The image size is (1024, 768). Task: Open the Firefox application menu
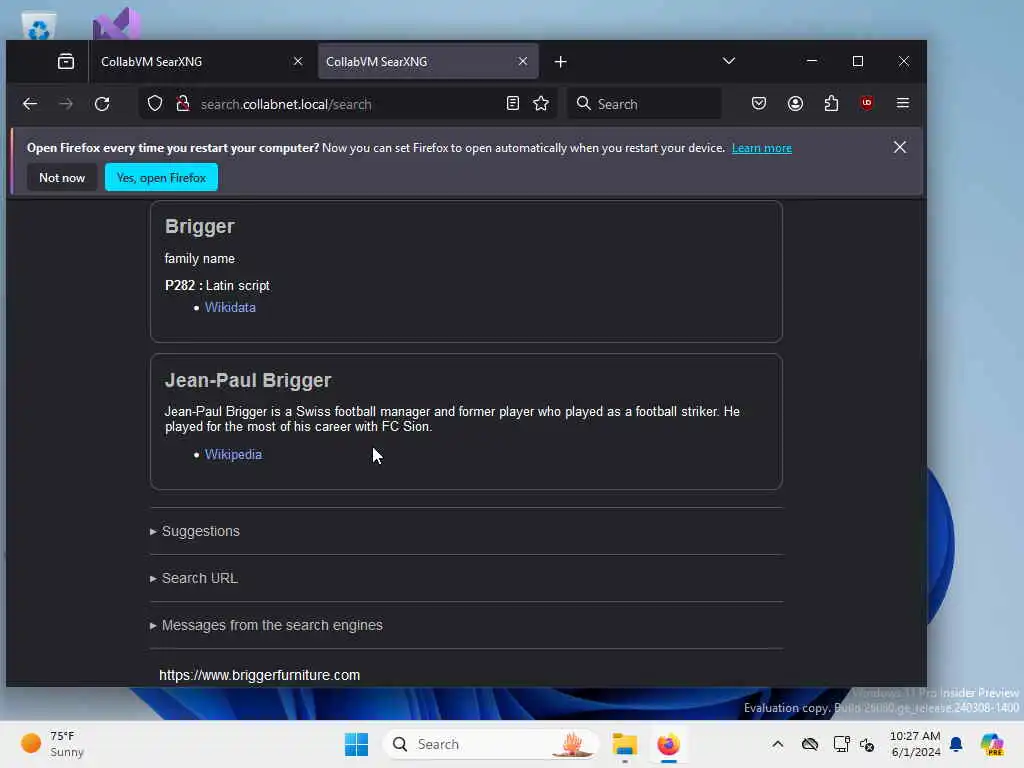pos(903,103)
